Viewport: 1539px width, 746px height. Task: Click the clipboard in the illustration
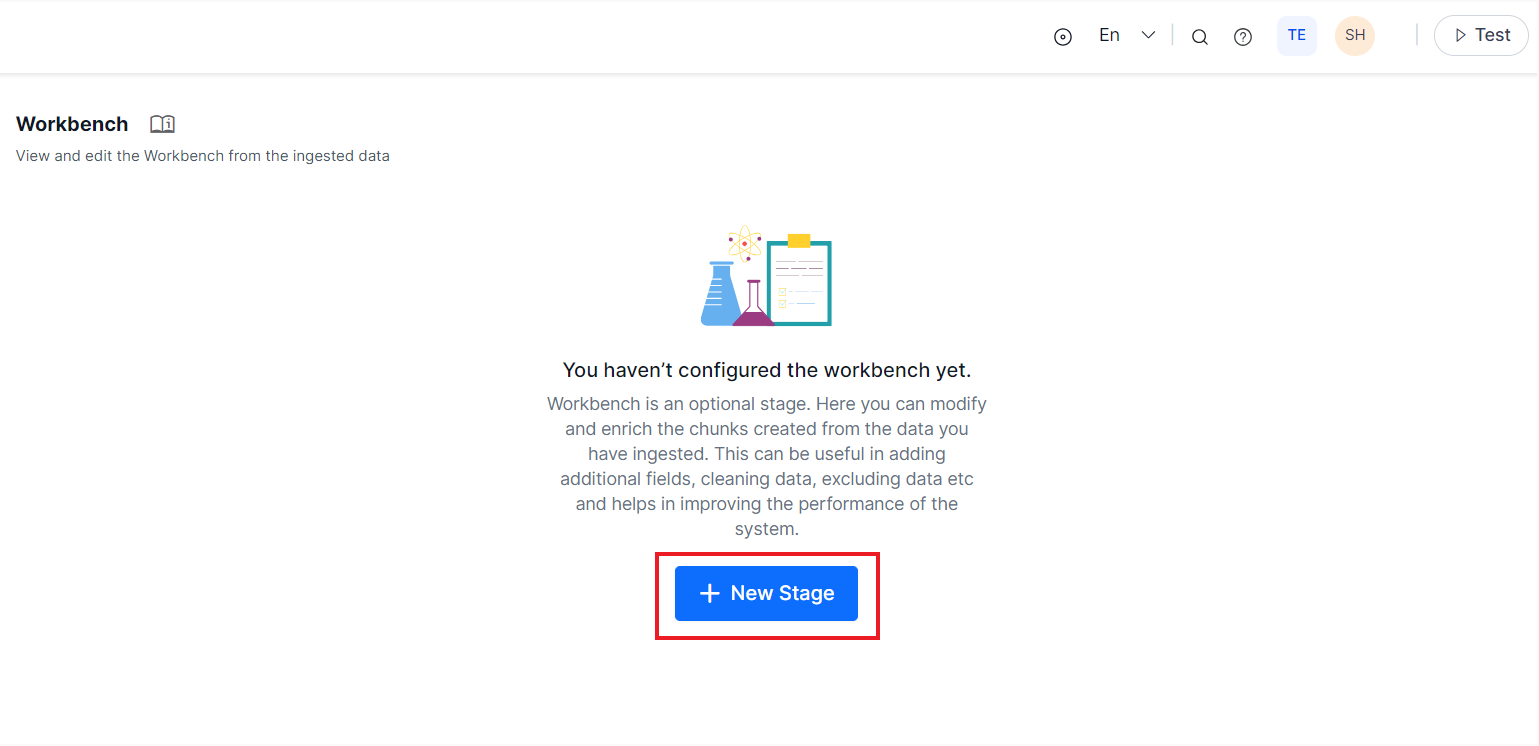(x=799, y=282)
